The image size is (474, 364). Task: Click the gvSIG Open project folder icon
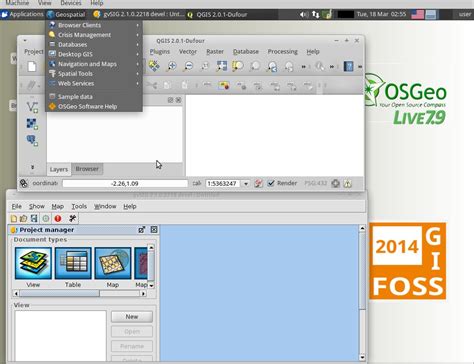pos(23,219)
